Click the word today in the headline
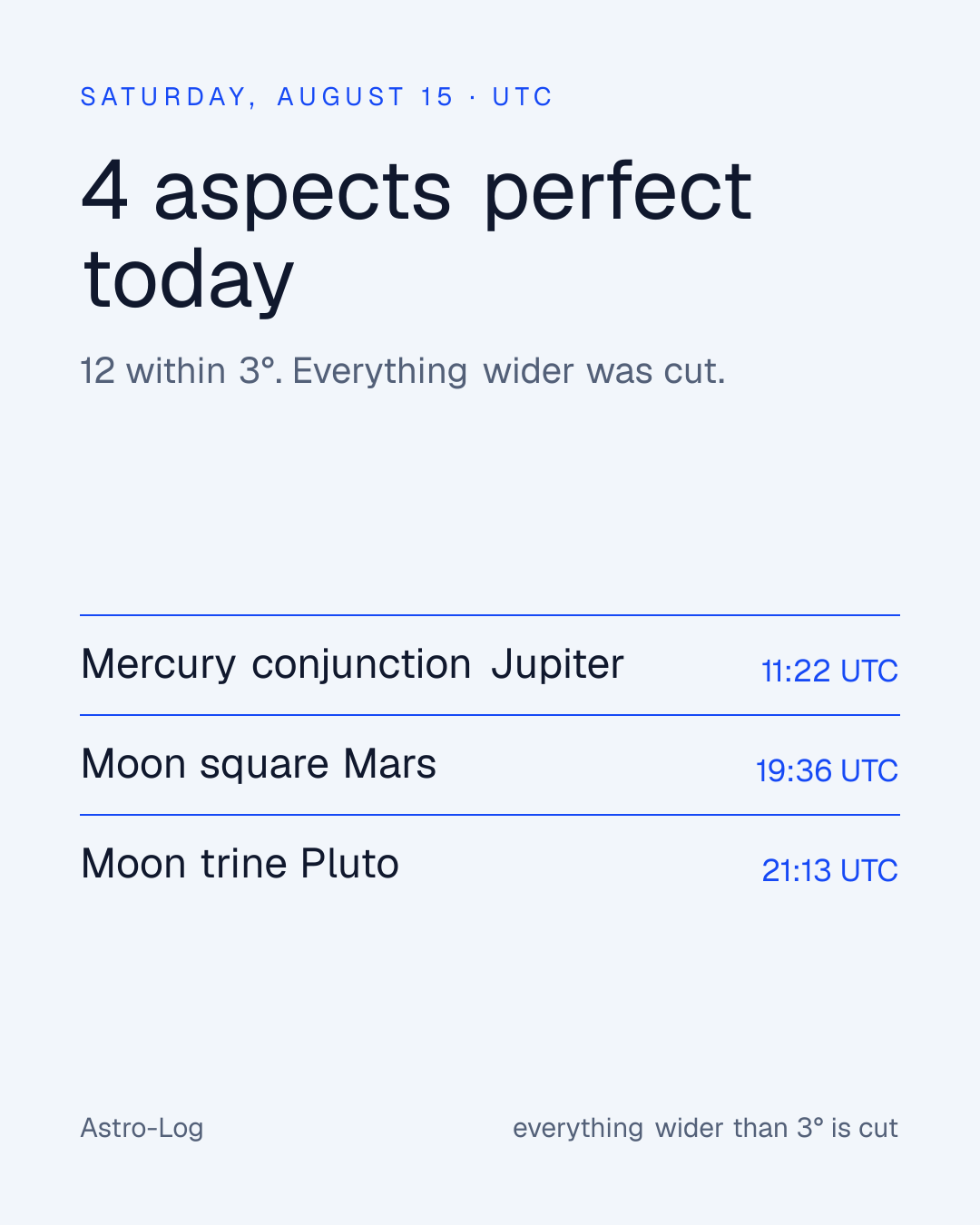The width and height of the screenshot is (980, 1225). (x=189, y=279)
